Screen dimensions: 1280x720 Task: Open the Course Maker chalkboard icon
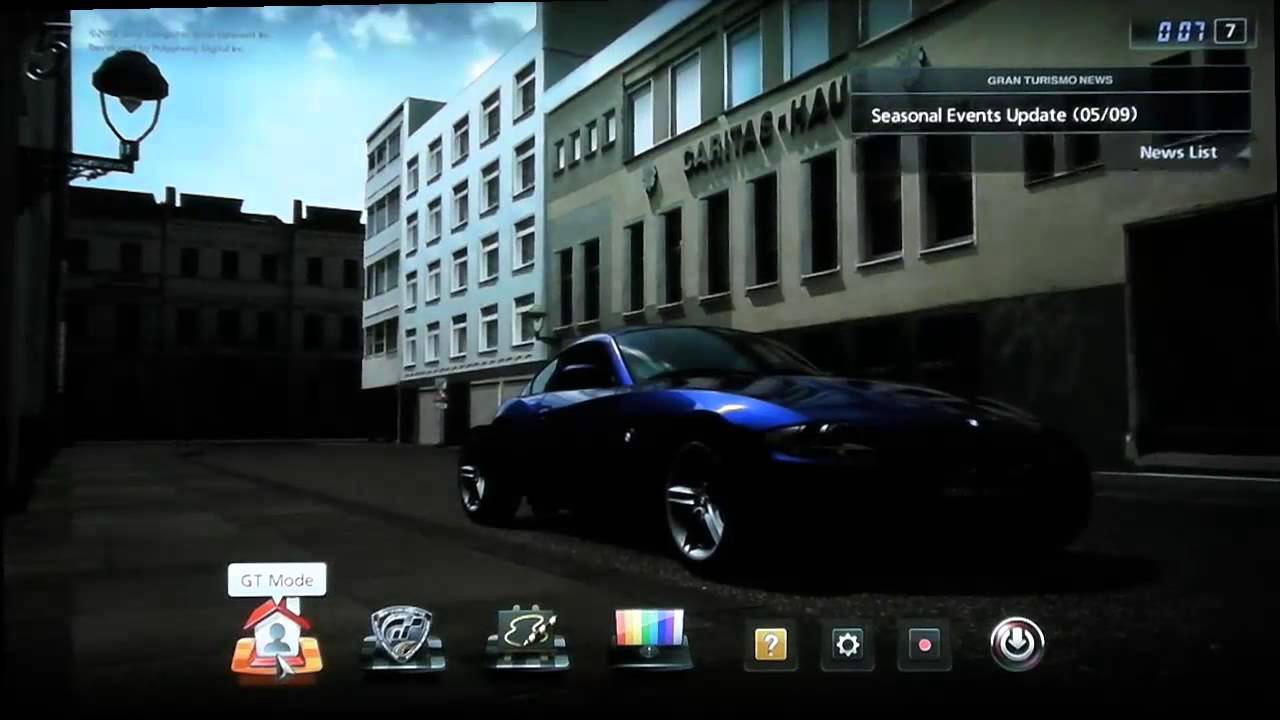coord(527,637)
